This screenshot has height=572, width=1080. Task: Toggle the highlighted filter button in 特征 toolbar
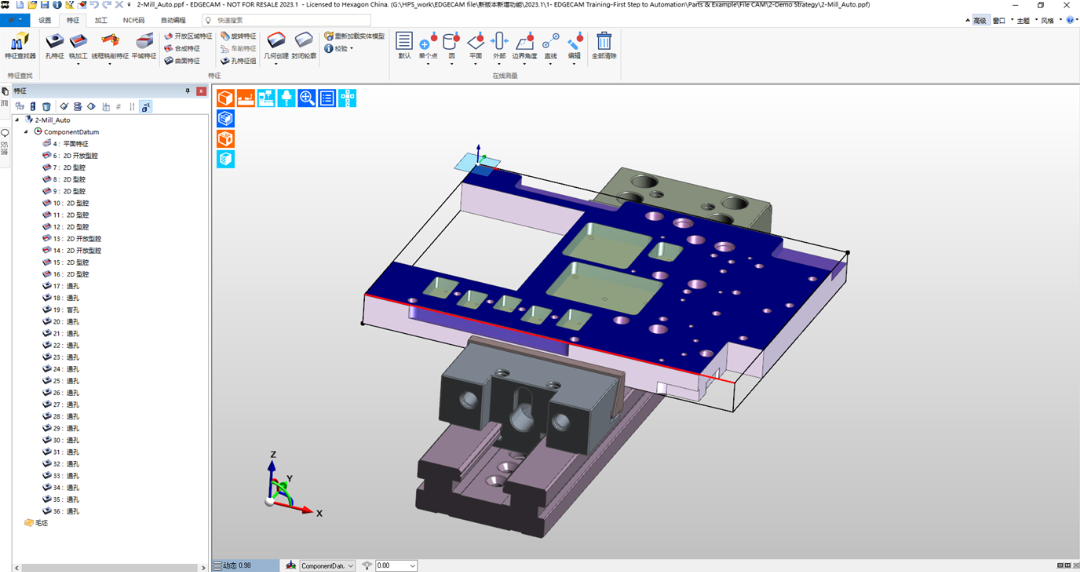(145, 107)
